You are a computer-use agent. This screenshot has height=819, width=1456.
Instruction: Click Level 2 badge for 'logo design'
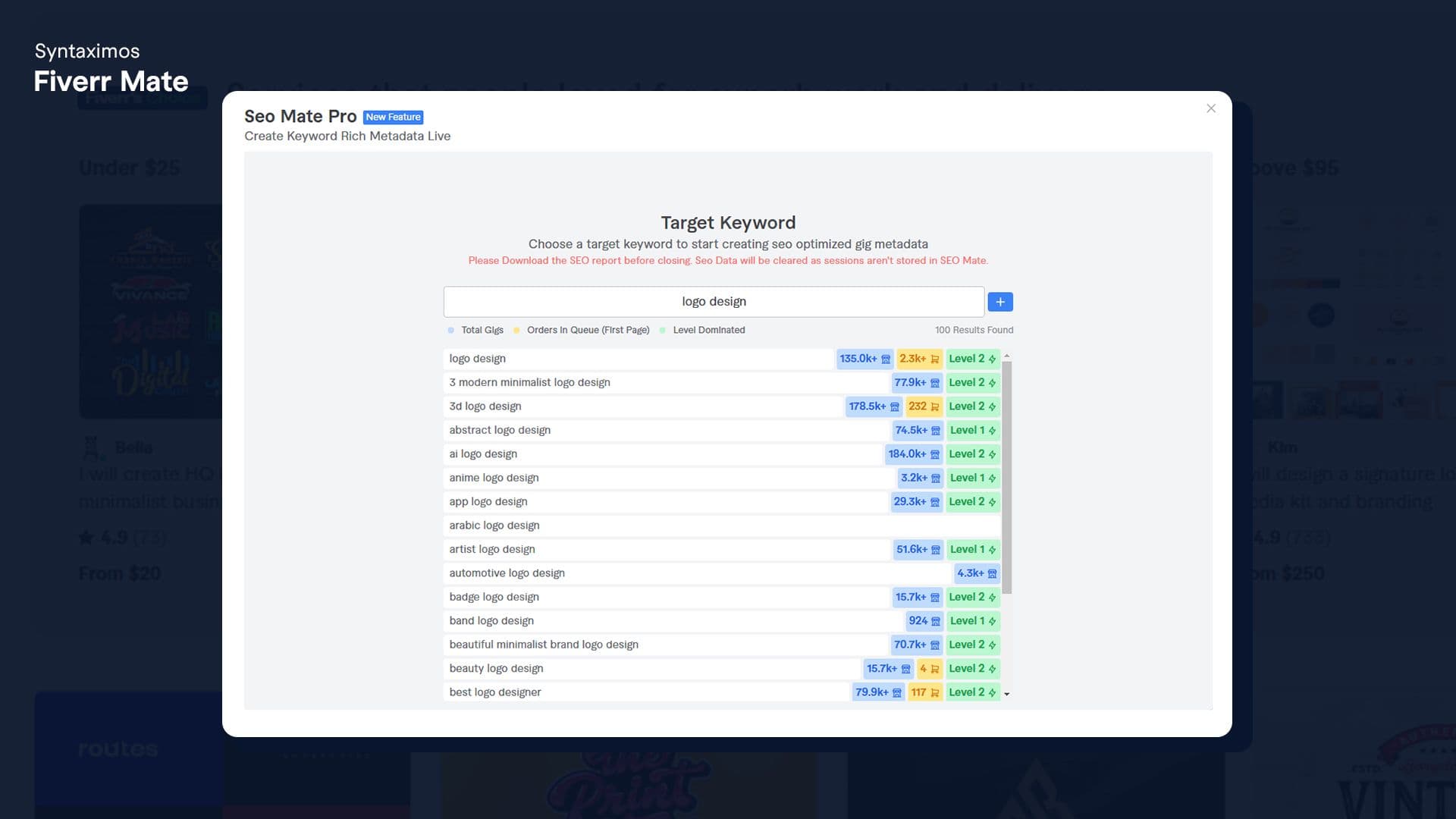click(972, 359)
